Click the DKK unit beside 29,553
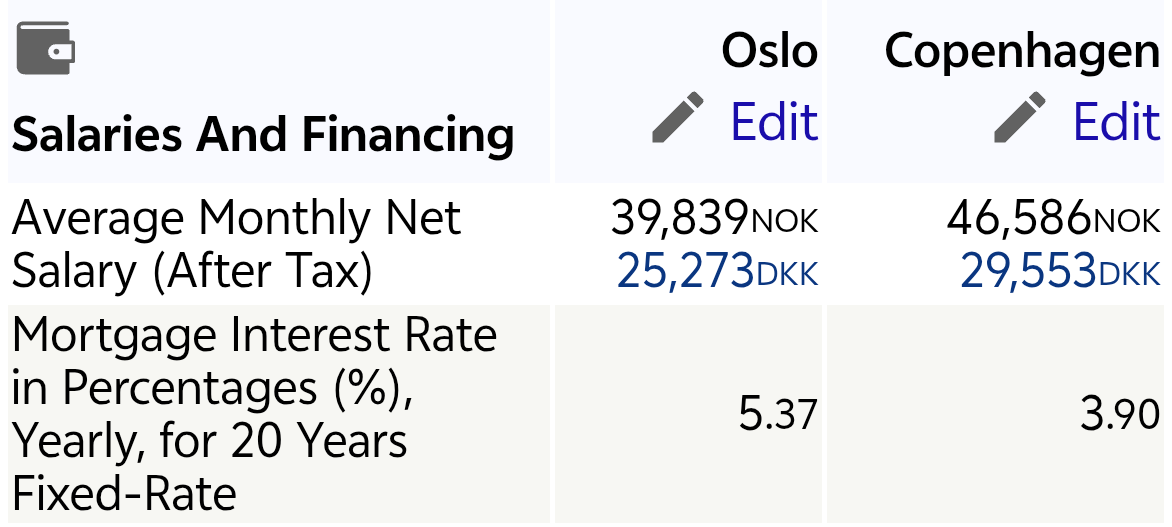Screen dimensions: 1172x527 1130,274
